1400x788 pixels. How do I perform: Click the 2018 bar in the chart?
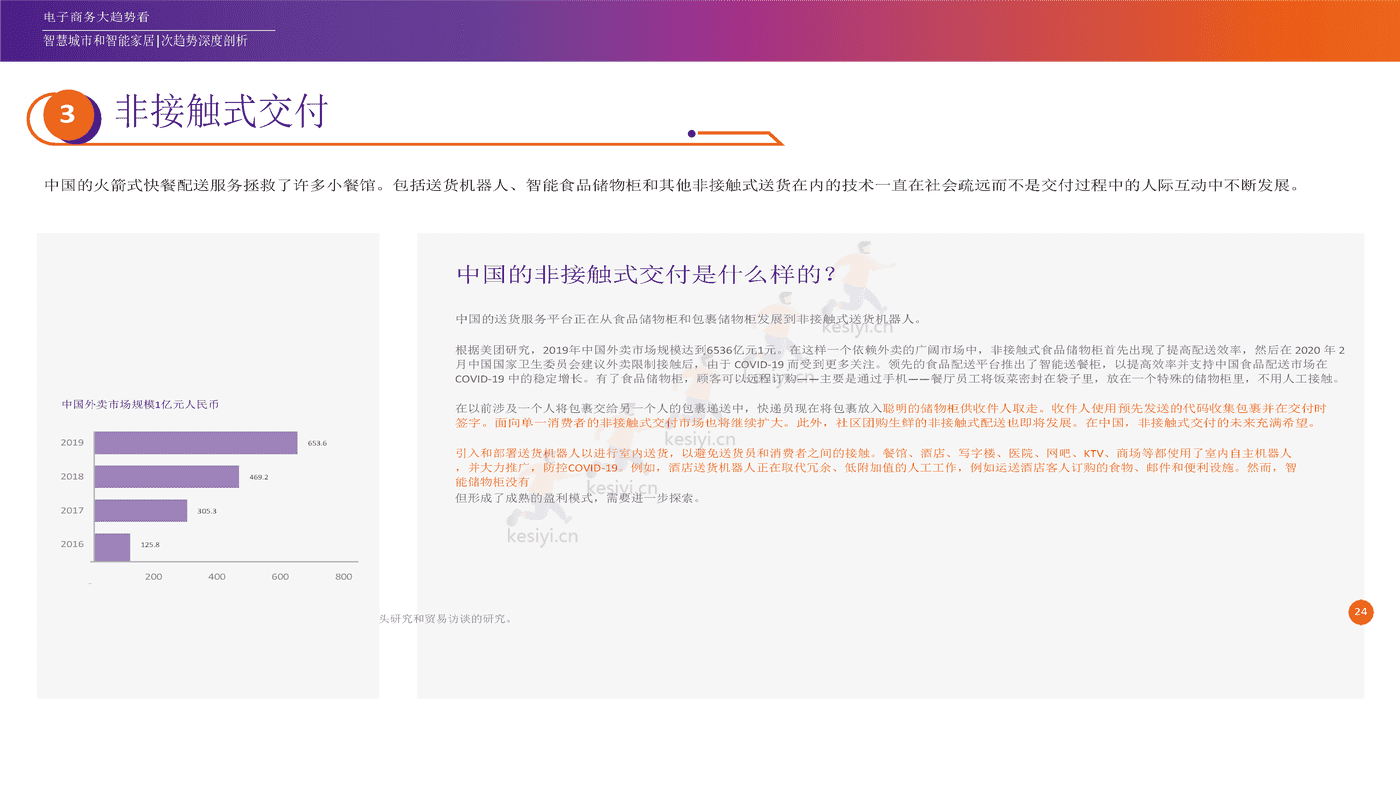(167, 476)
